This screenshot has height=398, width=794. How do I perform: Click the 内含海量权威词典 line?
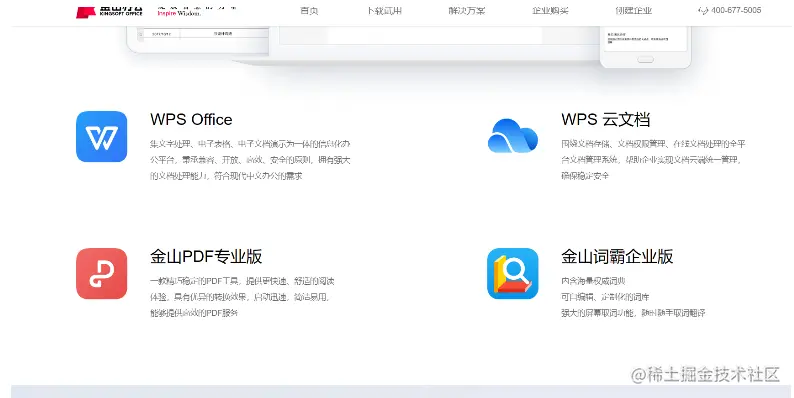[x=593, y=281]
